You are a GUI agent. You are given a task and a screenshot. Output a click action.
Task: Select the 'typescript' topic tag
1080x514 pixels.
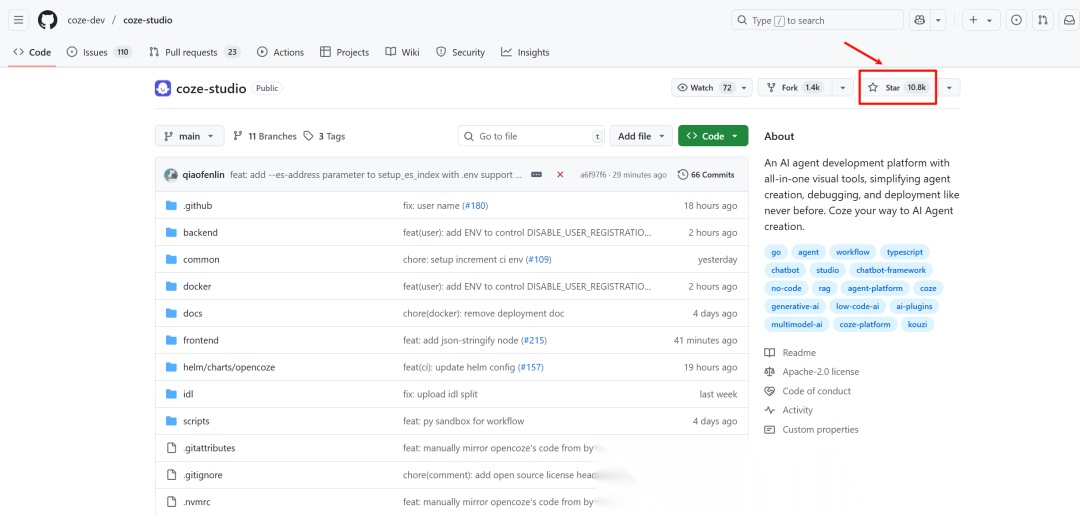pos(905,252)
